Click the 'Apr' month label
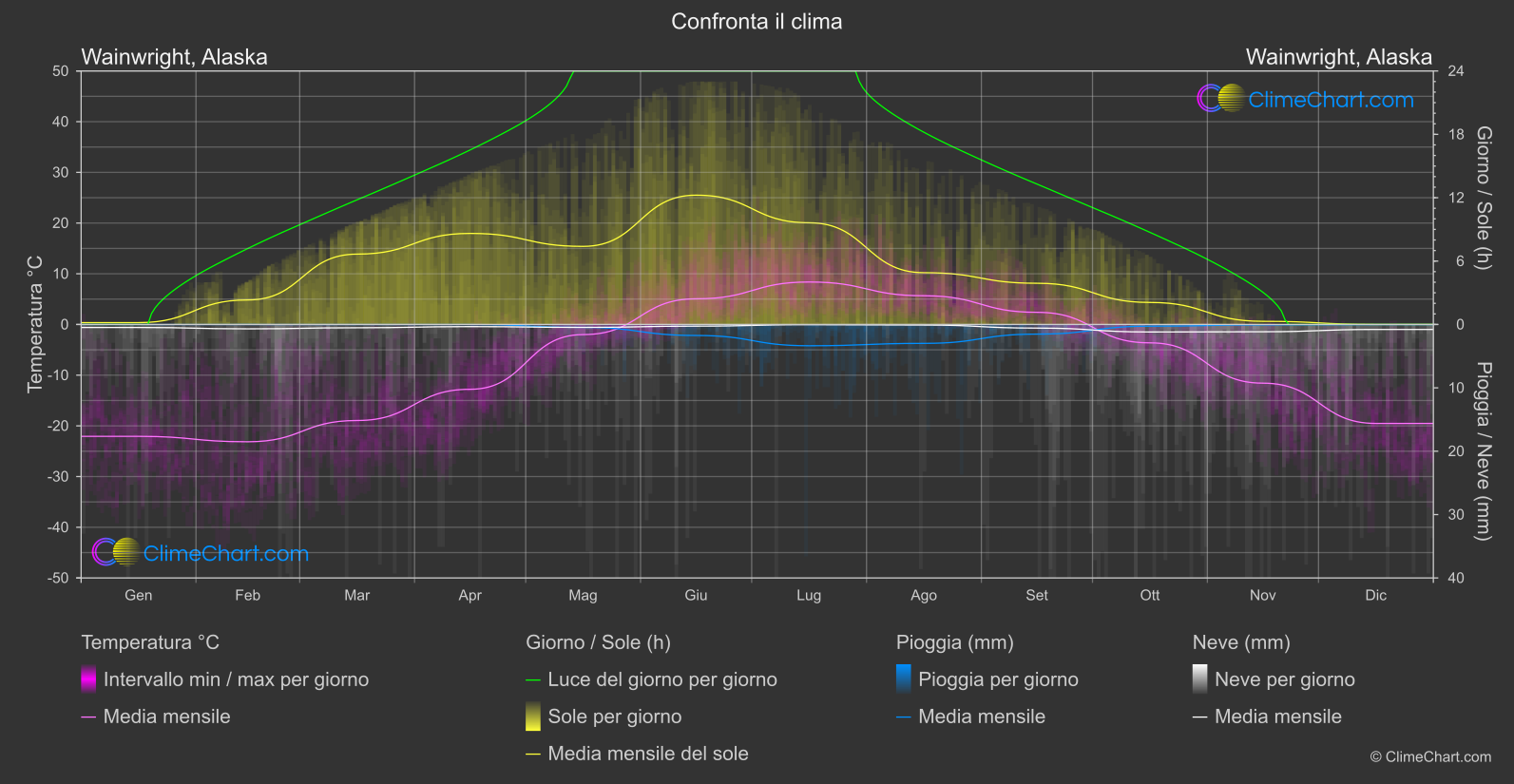This screenshot has width=1514, height=784. coord(470,595)
